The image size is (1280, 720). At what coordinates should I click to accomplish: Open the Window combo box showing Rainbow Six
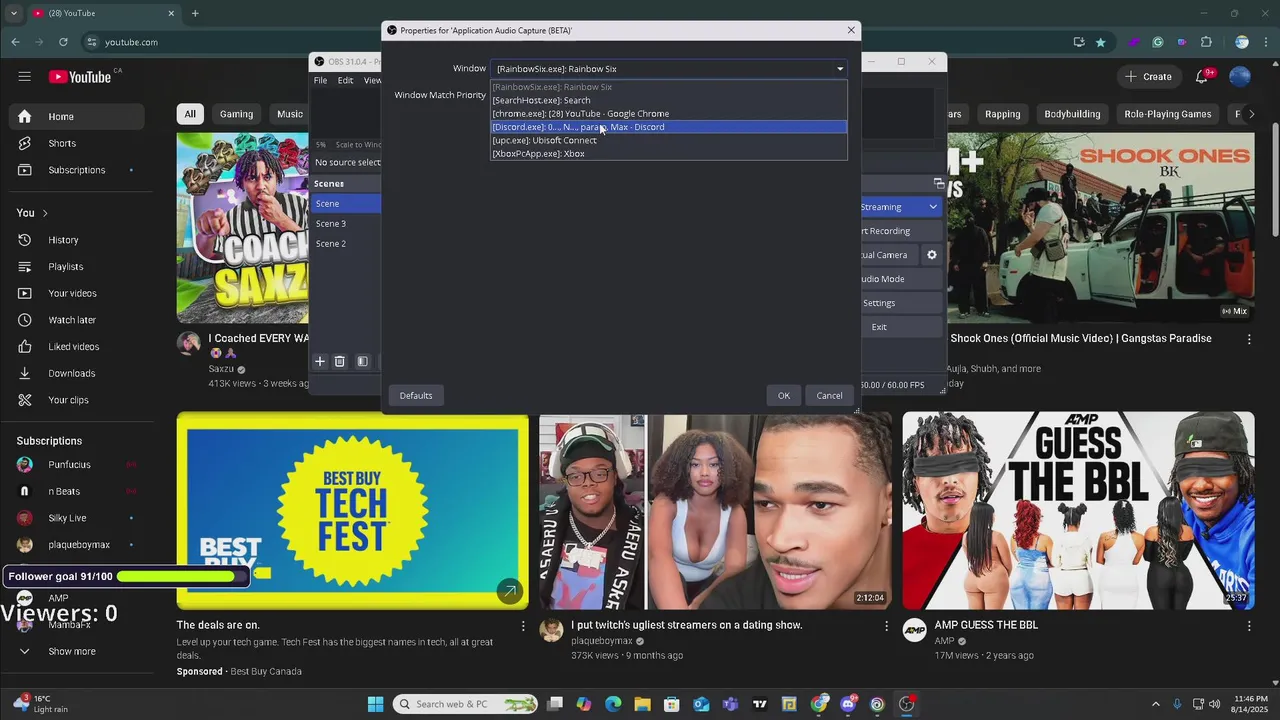[x=668, y=69]
